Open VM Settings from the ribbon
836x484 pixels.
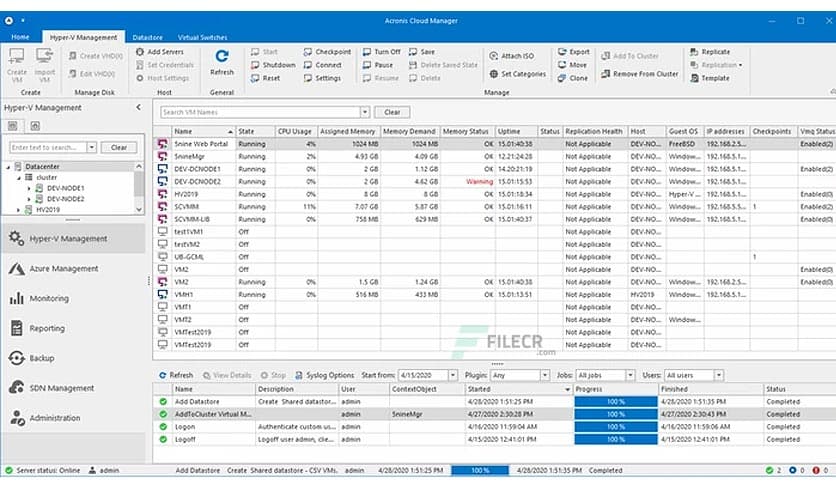click(x=322, y=78)
